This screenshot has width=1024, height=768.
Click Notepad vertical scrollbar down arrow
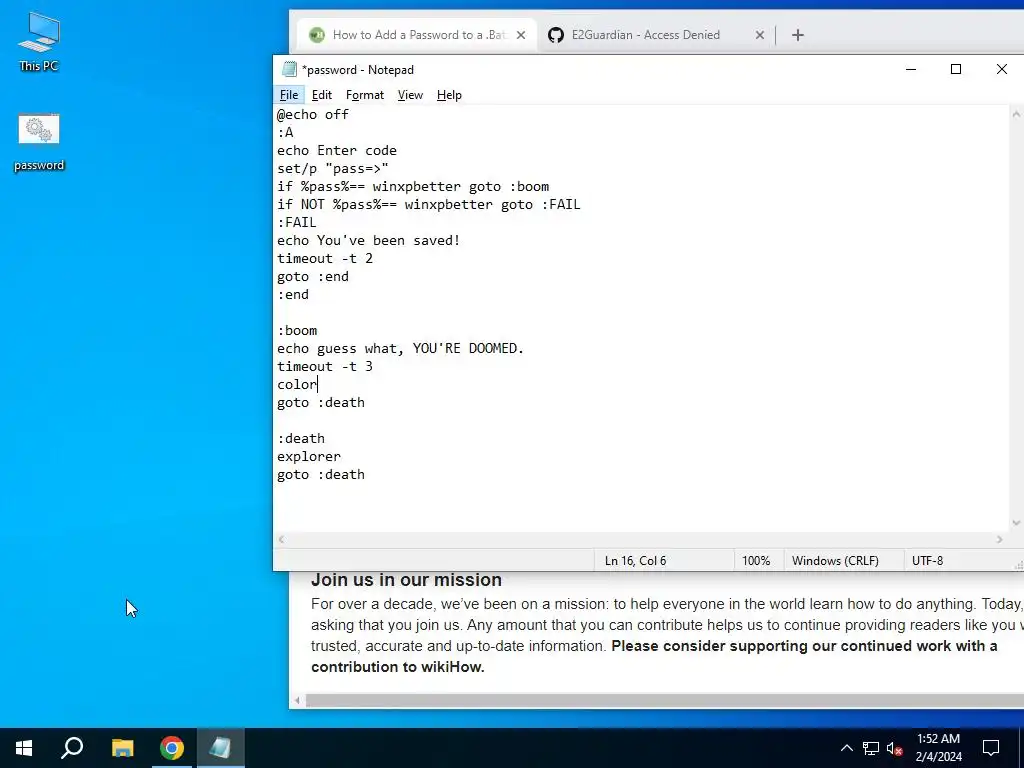(1016, 522)
